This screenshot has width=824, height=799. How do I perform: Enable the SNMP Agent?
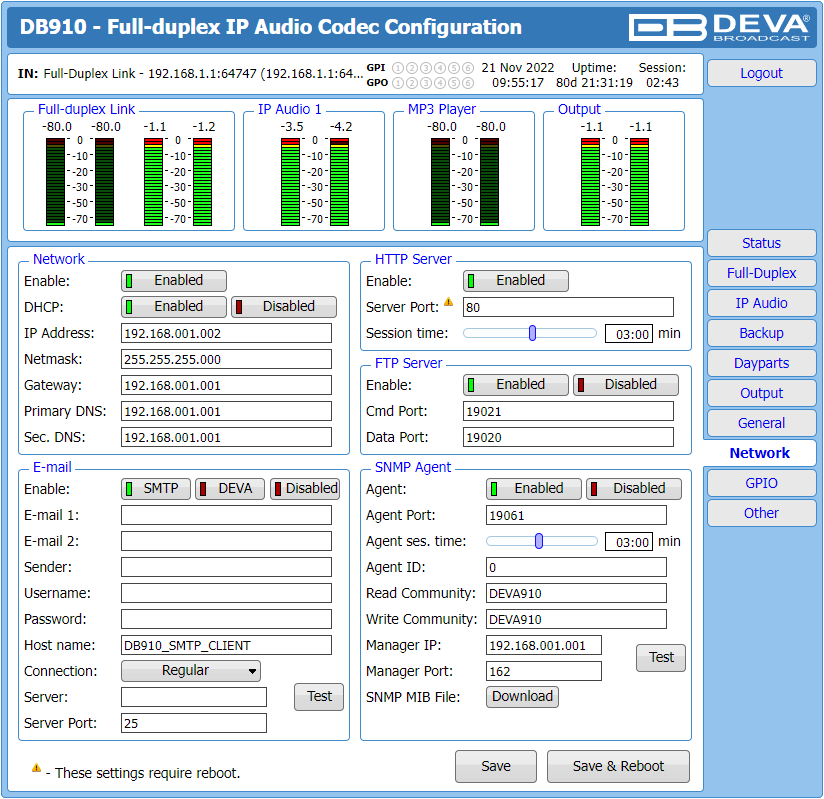coord(533,489)
